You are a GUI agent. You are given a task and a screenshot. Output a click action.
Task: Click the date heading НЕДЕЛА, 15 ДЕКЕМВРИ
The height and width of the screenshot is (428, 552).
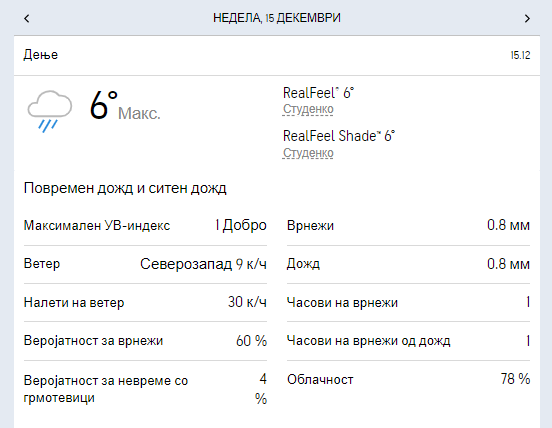click(x=277, y=18)
